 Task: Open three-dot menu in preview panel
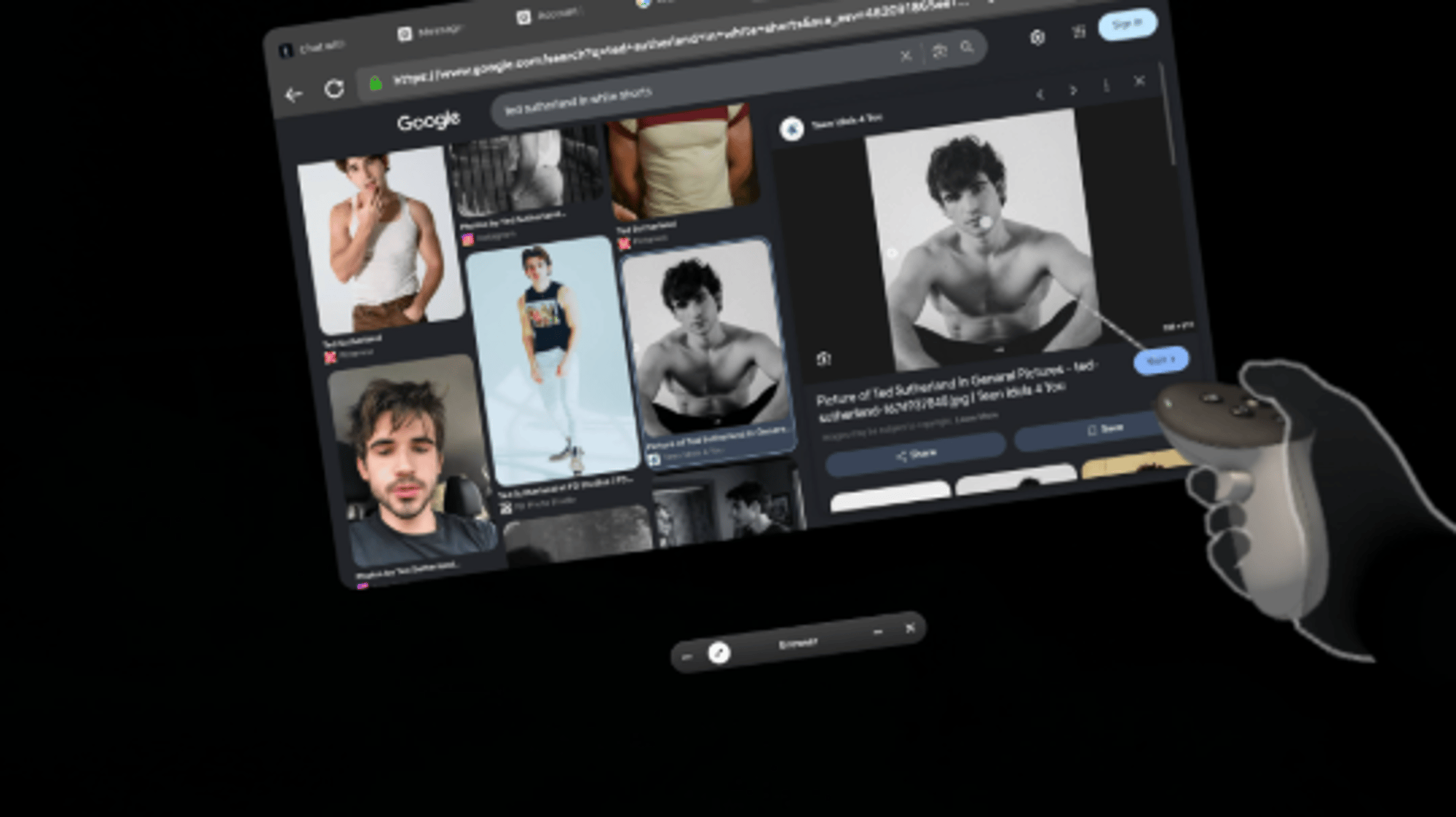tap(1106, 86)
